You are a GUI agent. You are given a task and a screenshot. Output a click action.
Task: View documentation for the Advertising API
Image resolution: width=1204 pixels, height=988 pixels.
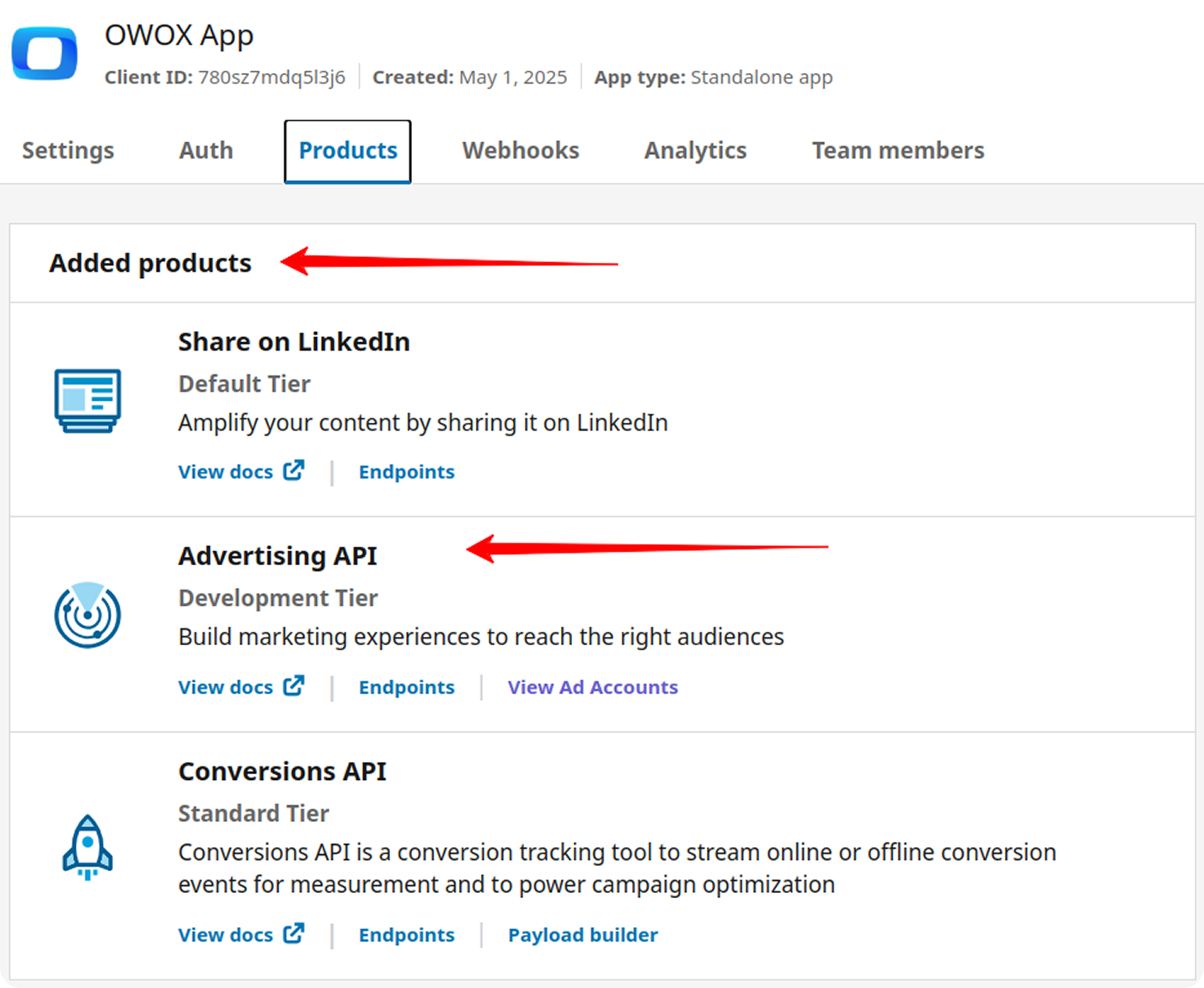(x=226, y=686)
